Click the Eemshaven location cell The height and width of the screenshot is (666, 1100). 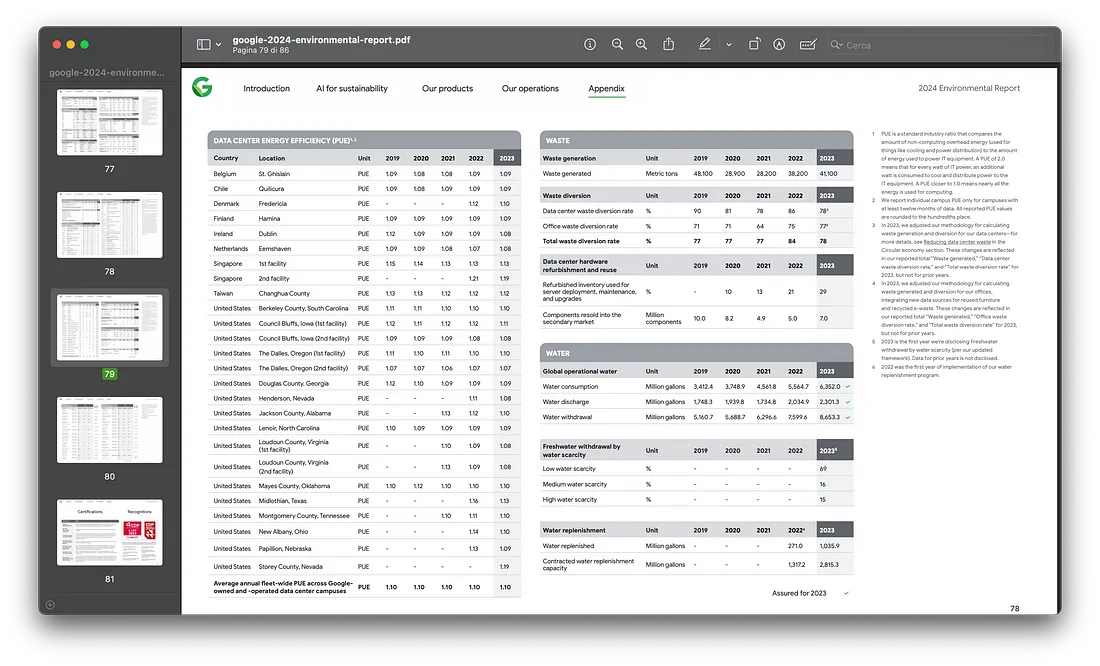[275, 248]
